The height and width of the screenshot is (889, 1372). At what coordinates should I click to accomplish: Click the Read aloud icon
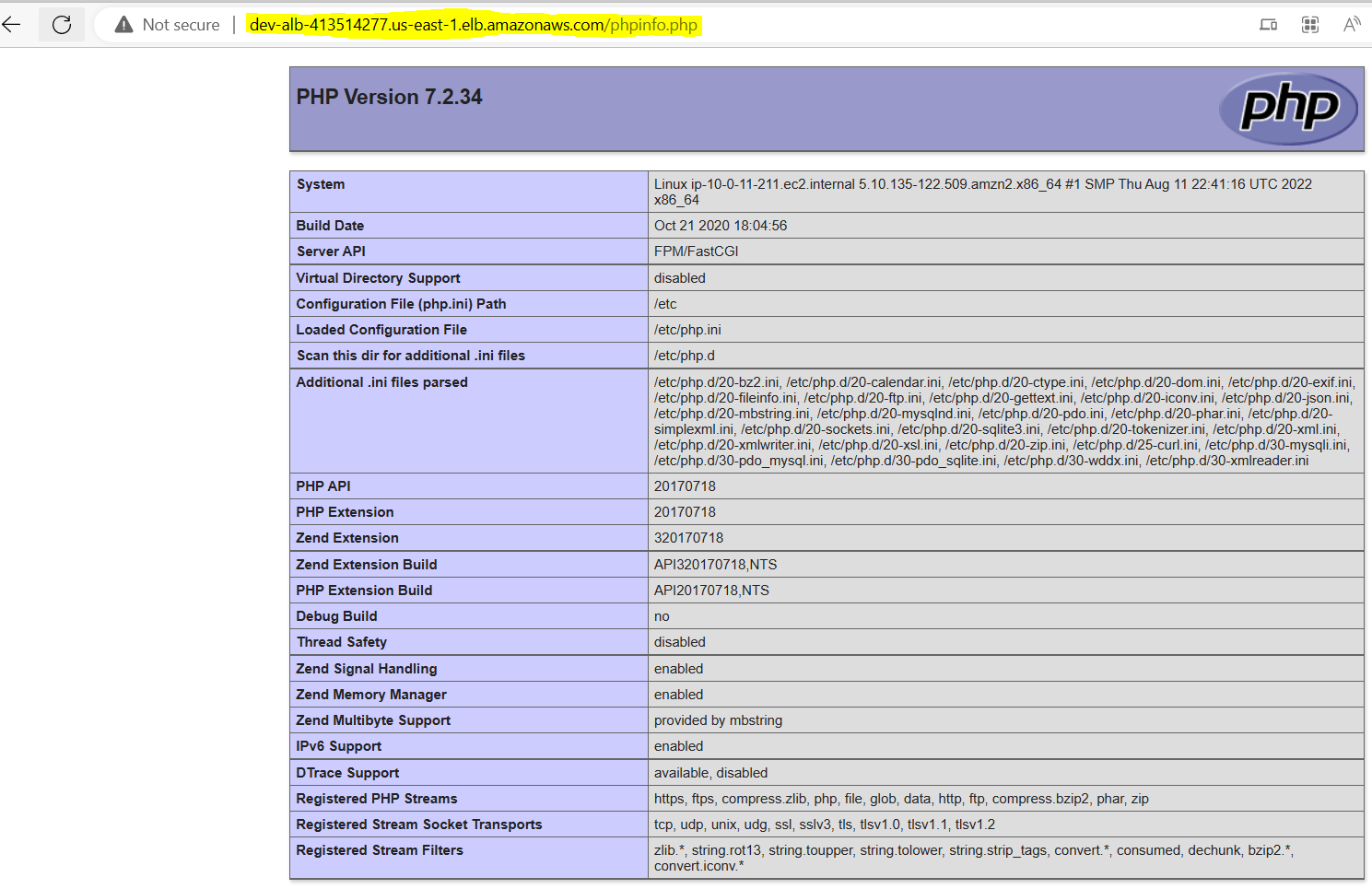click(x=1352, y=25)
